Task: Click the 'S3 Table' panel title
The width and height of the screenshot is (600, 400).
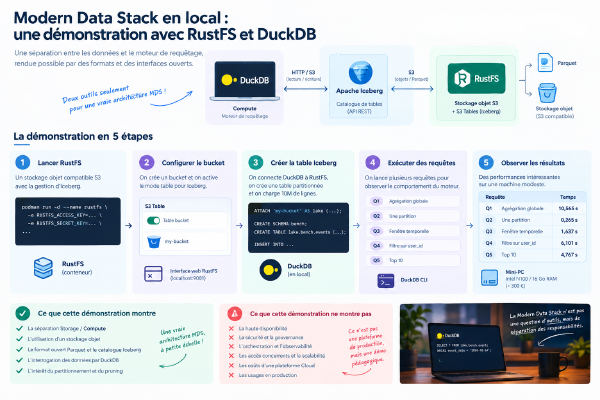Action: coord(155,206)
